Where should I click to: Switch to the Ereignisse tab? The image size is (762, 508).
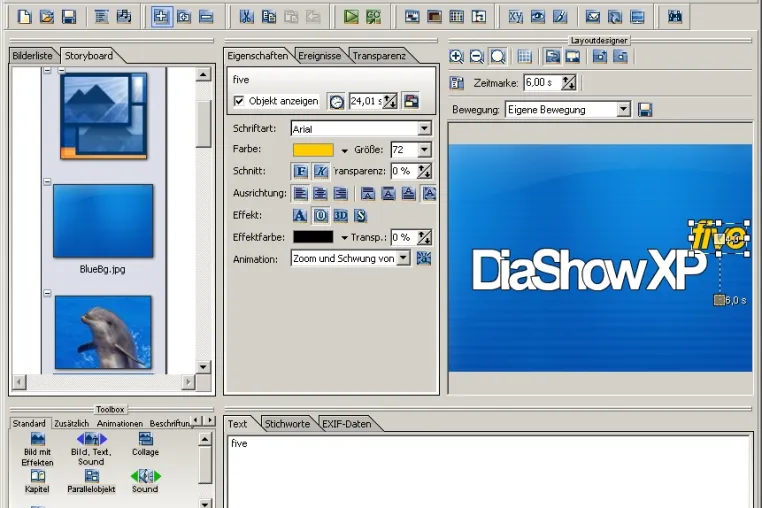(x=319, y=56)
